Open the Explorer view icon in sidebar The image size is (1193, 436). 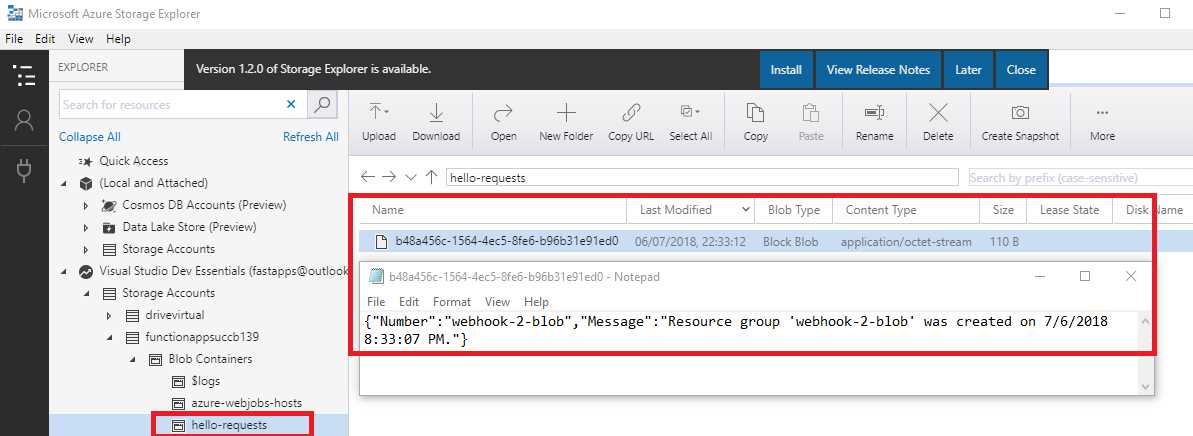coord(24,75)
